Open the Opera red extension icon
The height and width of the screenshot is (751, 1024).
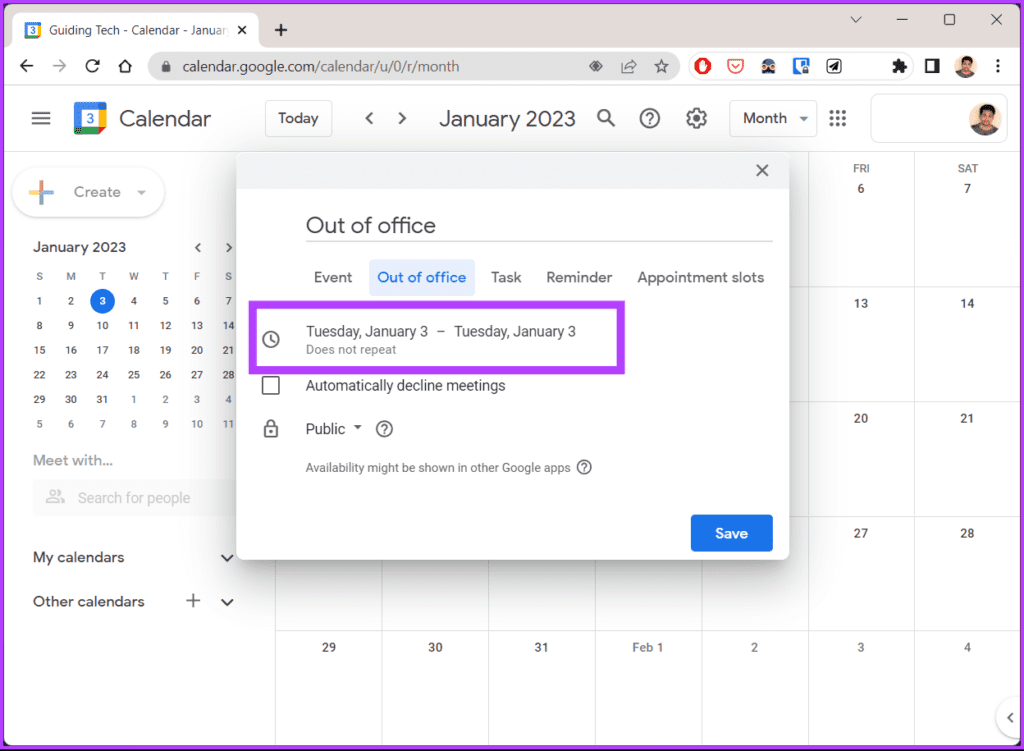[703, 66]
